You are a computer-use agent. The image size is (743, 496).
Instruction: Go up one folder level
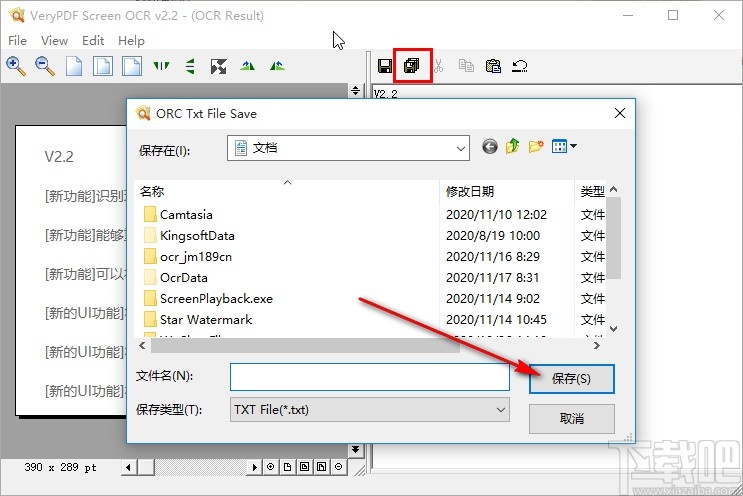[x=512, y=146]
